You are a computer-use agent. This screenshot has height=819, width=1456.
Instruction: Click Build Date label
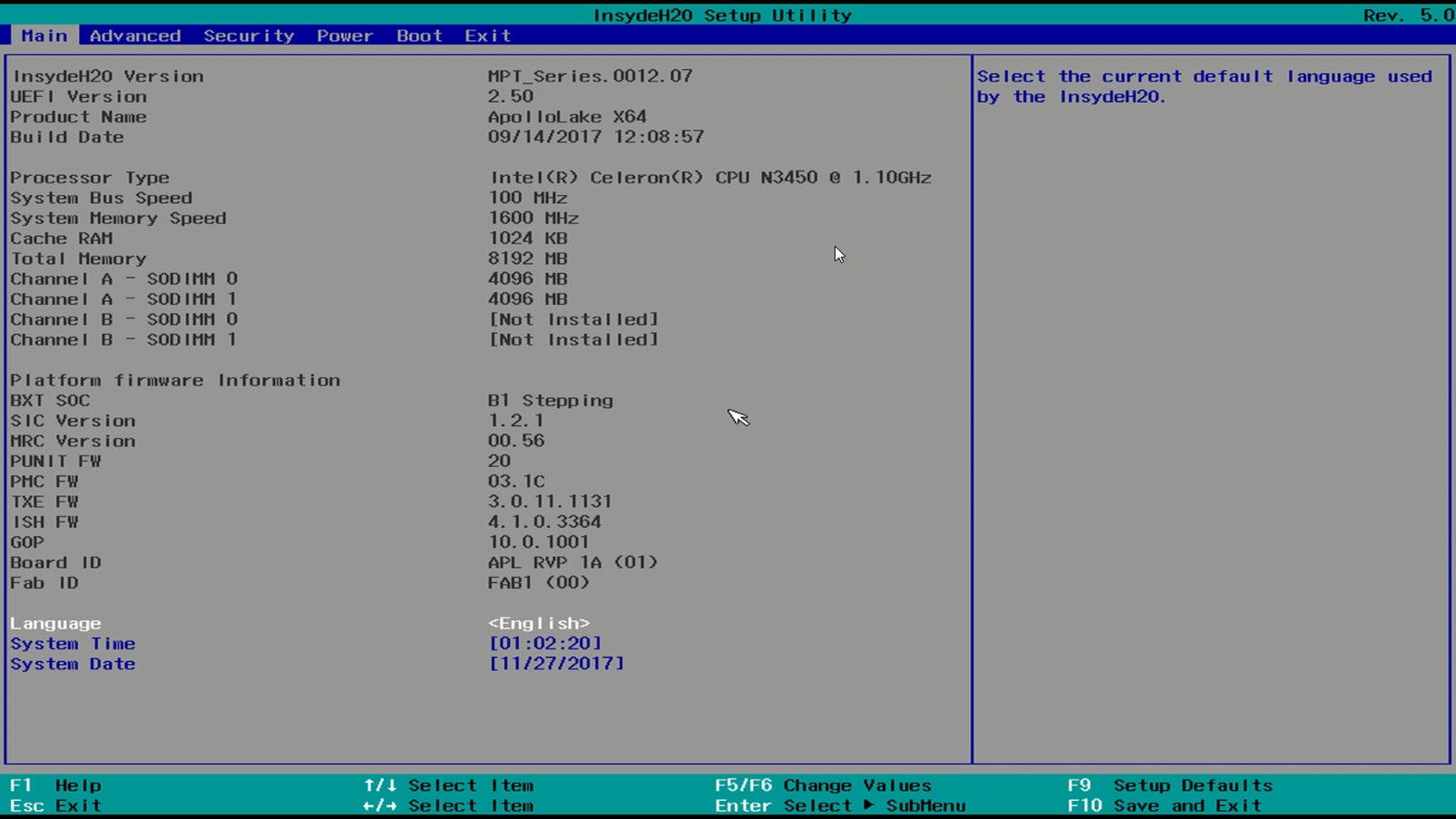click(67, 137)
